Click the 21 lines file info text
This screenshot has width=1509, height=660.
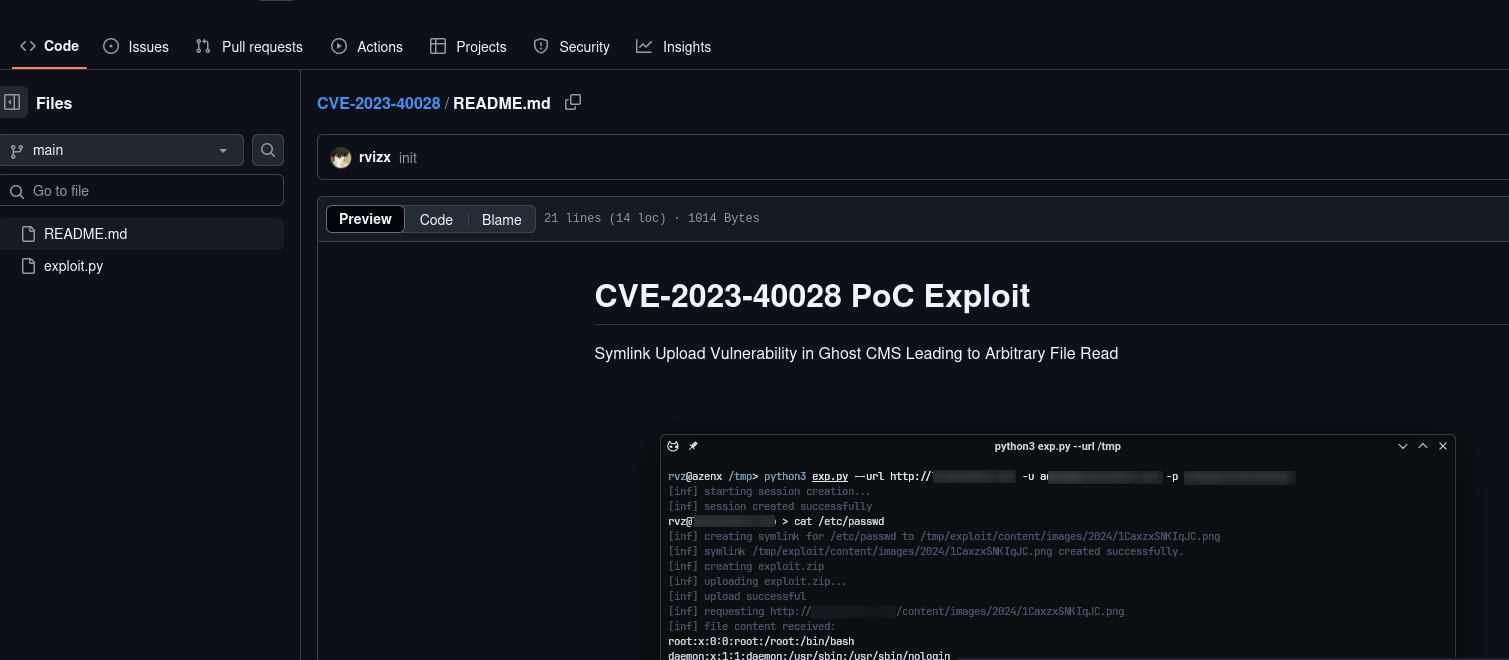click(x=652, y=218)
